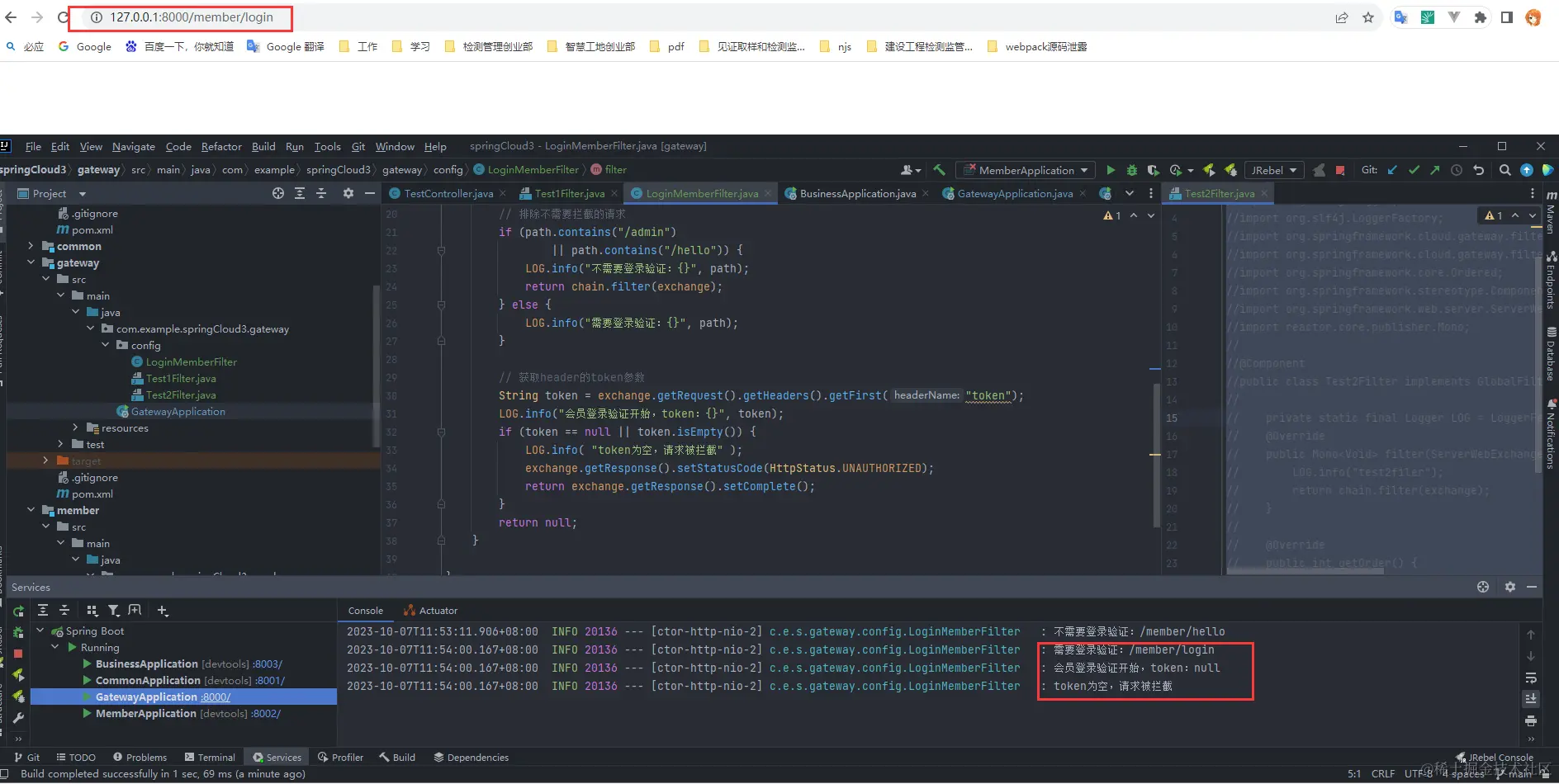
Task: Switch to Actuator tab in Services
Action: pos(430,611)
